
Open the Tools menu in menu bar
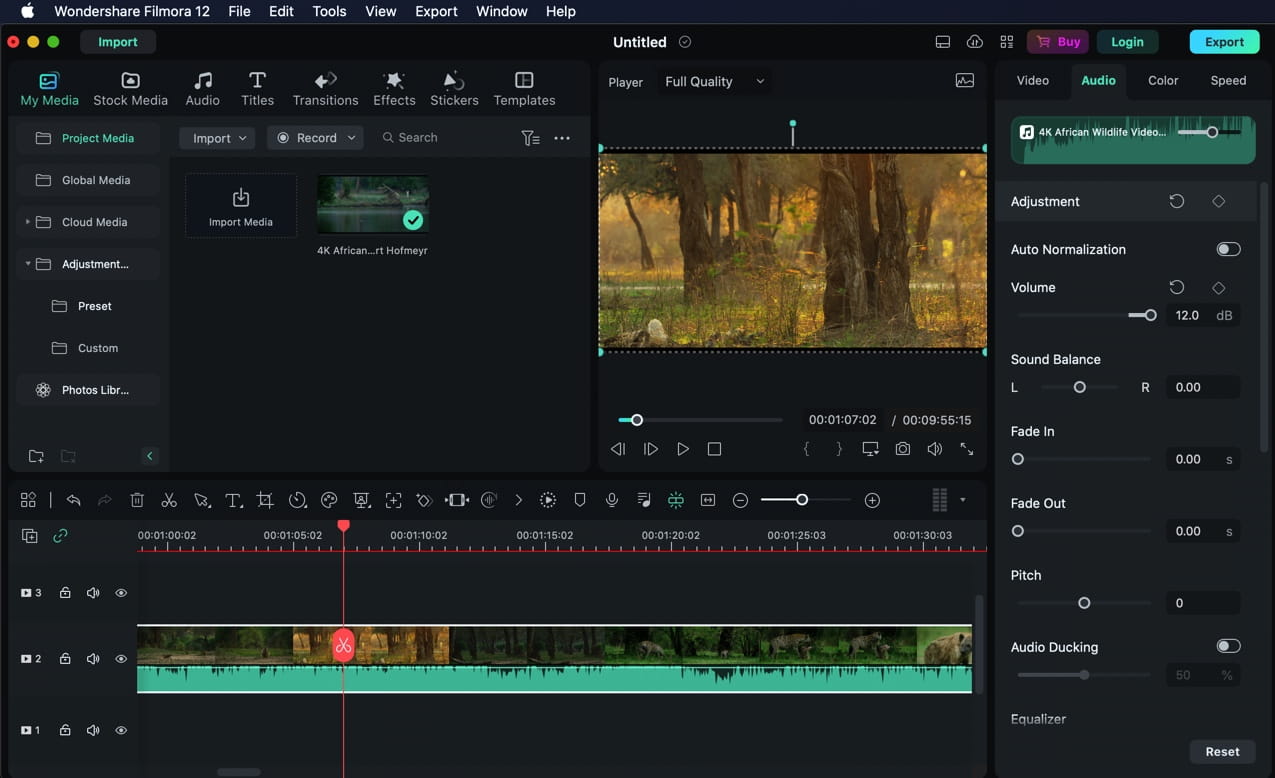pos(329,12)
